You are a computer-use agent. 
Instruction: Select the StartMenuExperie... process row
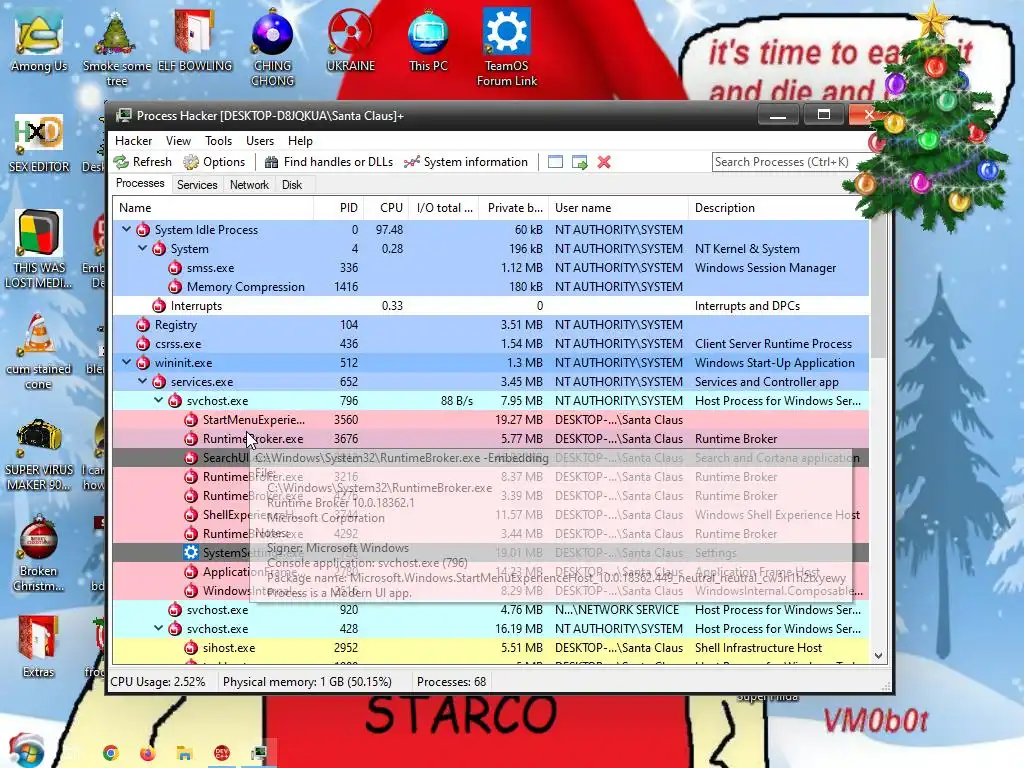coord(491,420)
